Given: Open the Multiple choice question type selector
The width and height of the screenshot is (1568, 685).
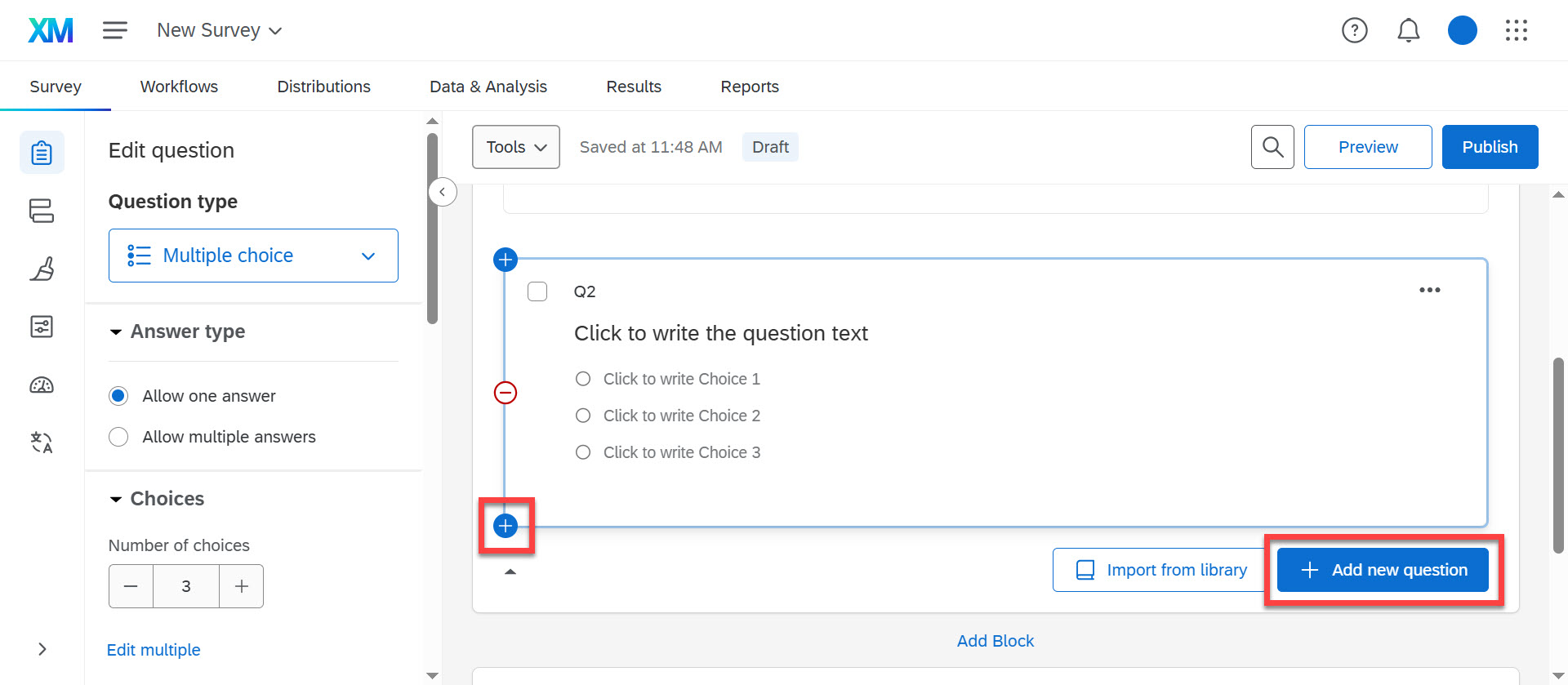Looking at the screenshot, I should click(x=253, y=255).
